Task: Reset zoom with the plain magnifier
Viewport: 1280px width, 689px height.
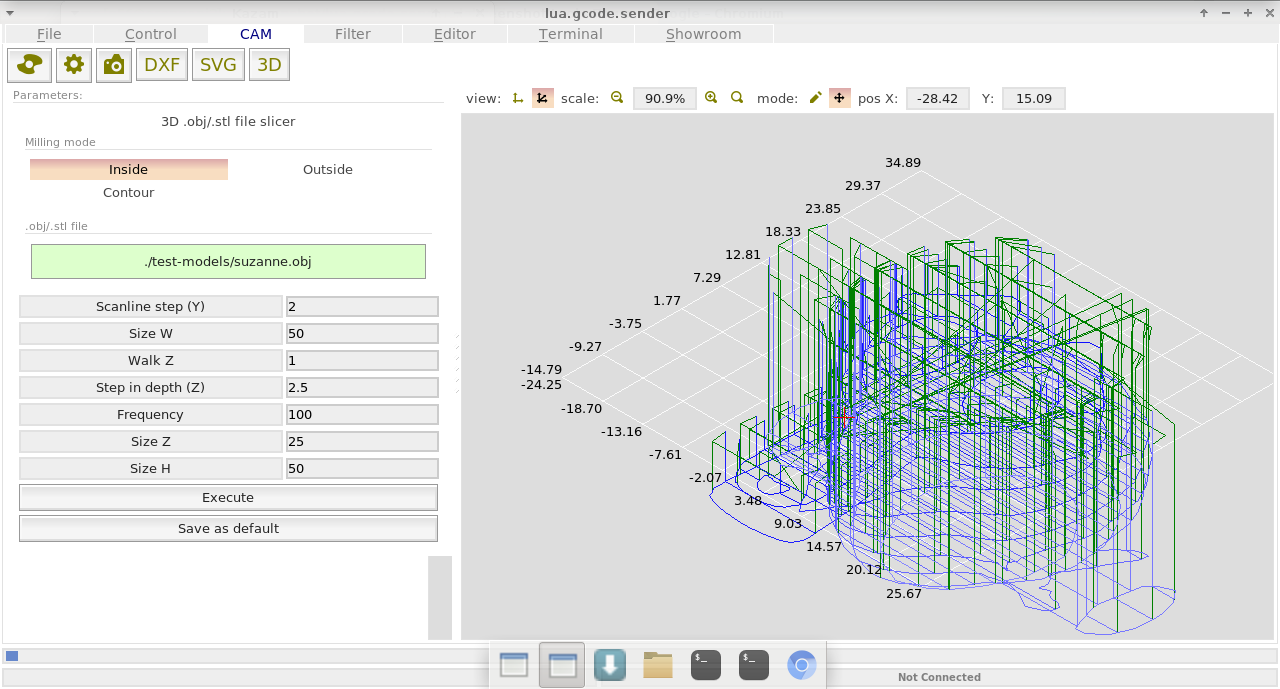Action: (737, 98)
